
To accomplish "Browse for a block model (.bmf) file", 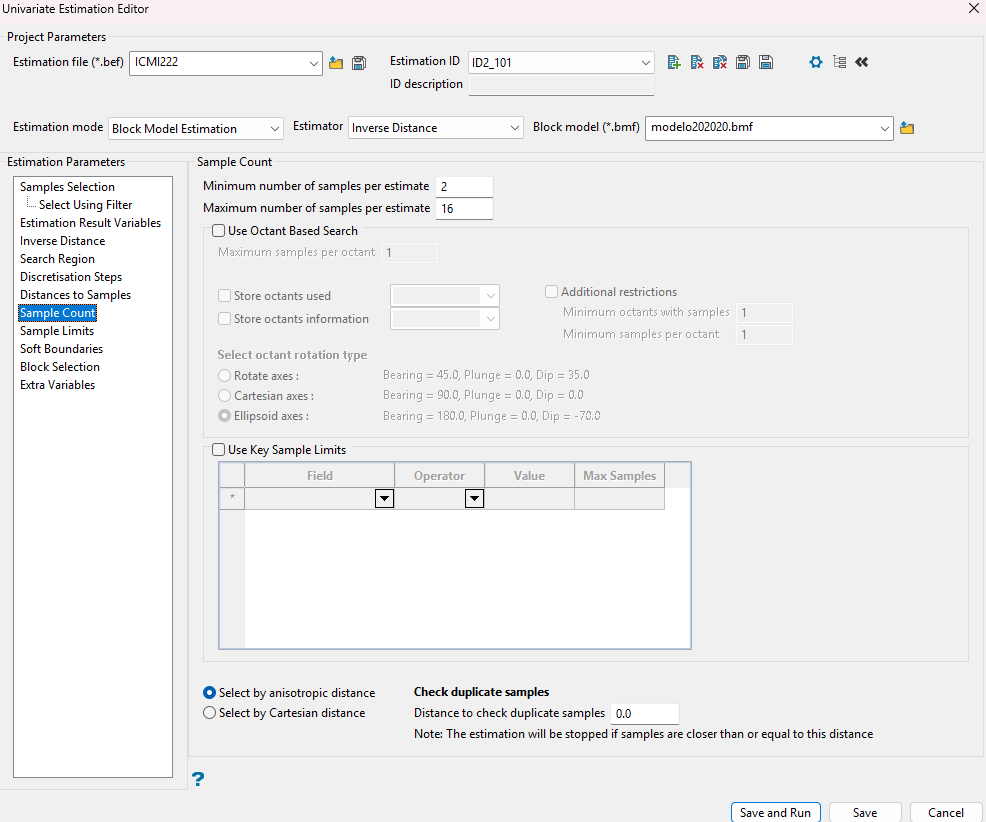I will click(x=907, y=128).
